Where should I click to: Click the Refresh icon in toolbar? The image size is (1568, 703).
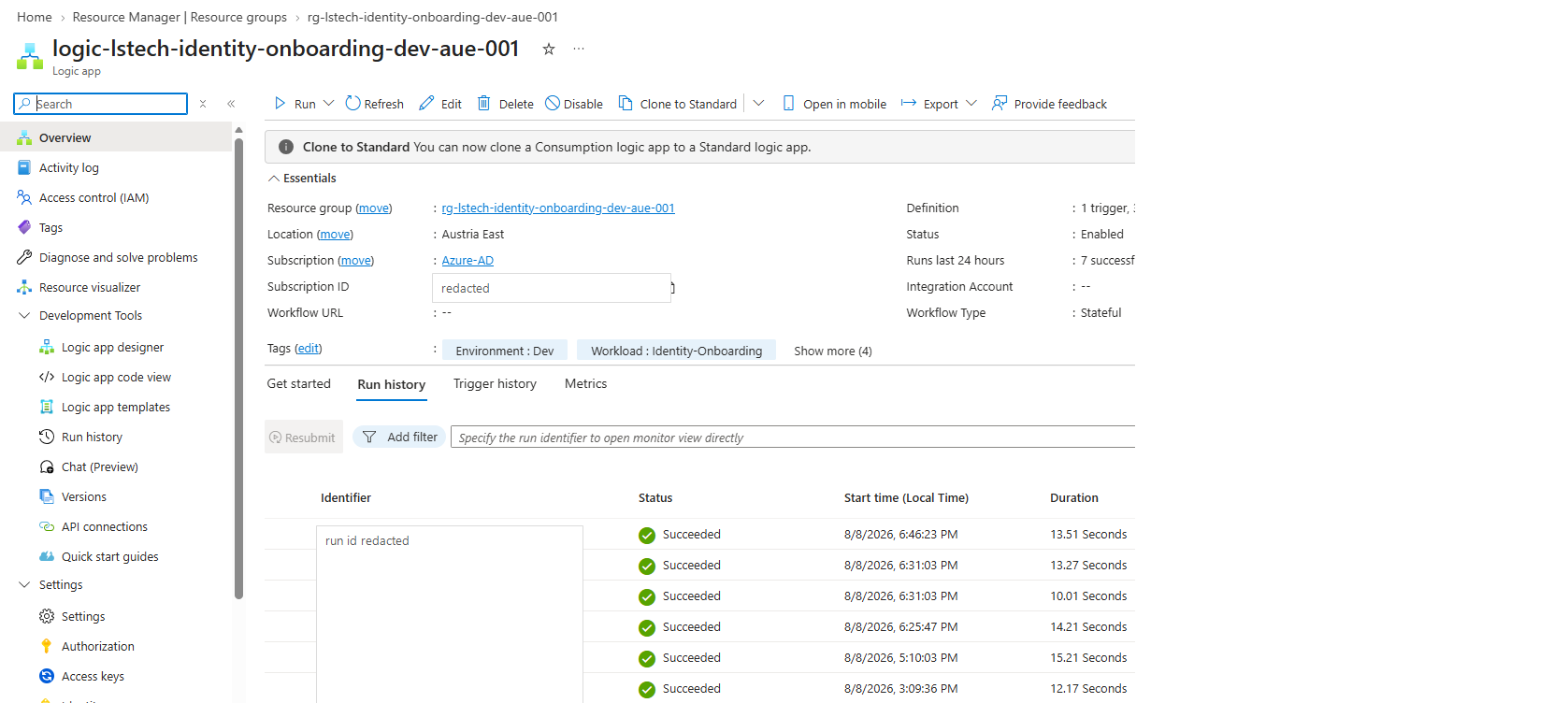352,103
